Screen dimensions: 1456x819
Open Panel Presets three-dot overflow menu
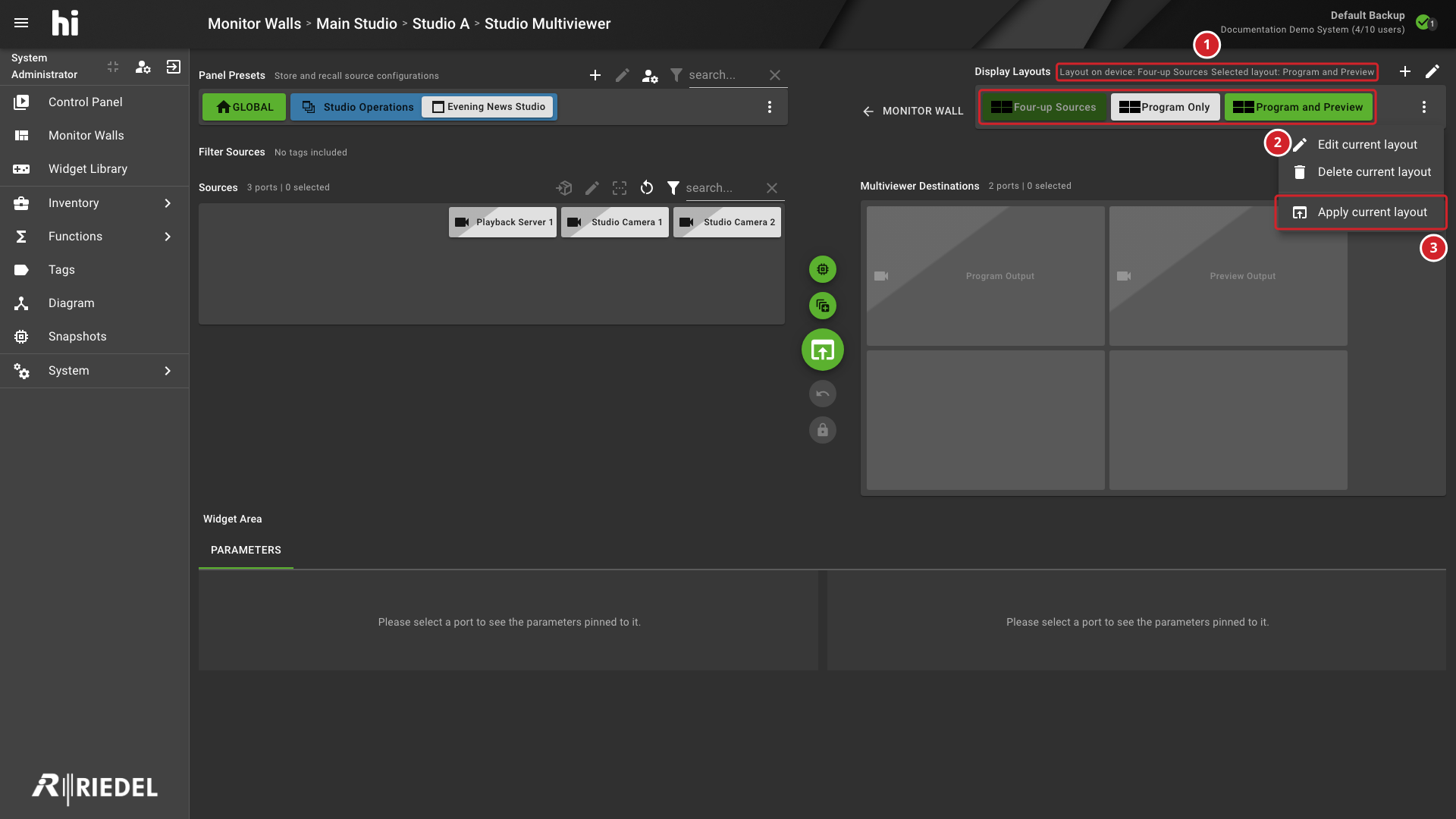[770, 107]
